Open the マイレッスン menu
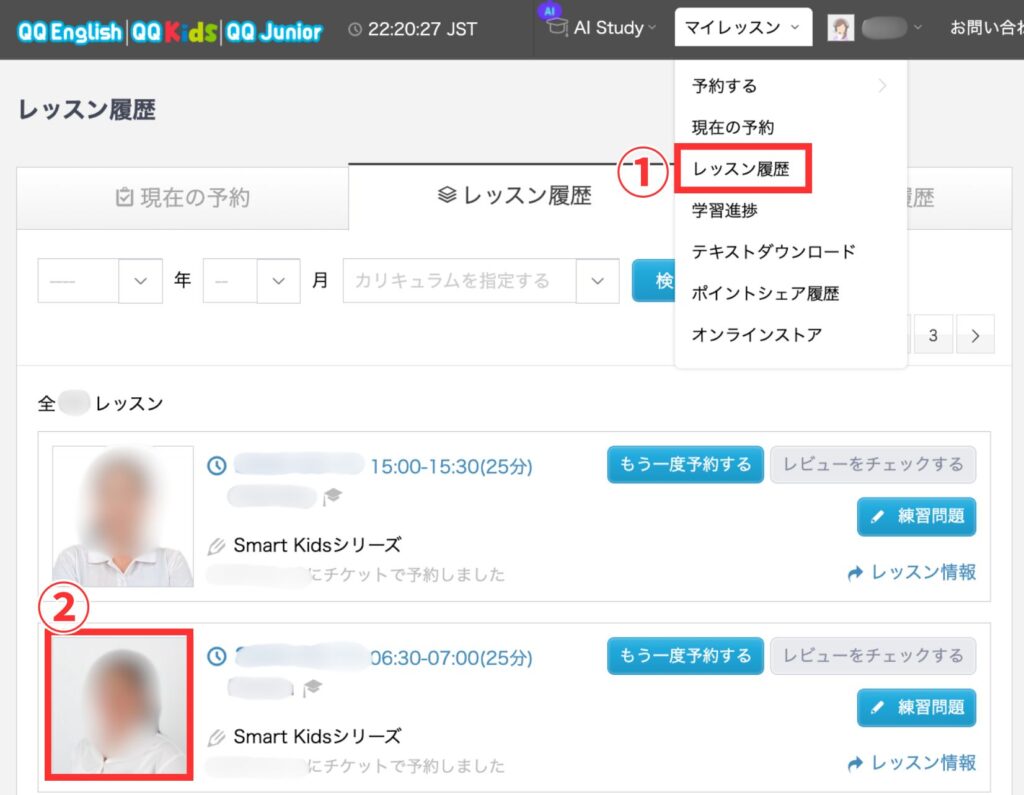 744,28
